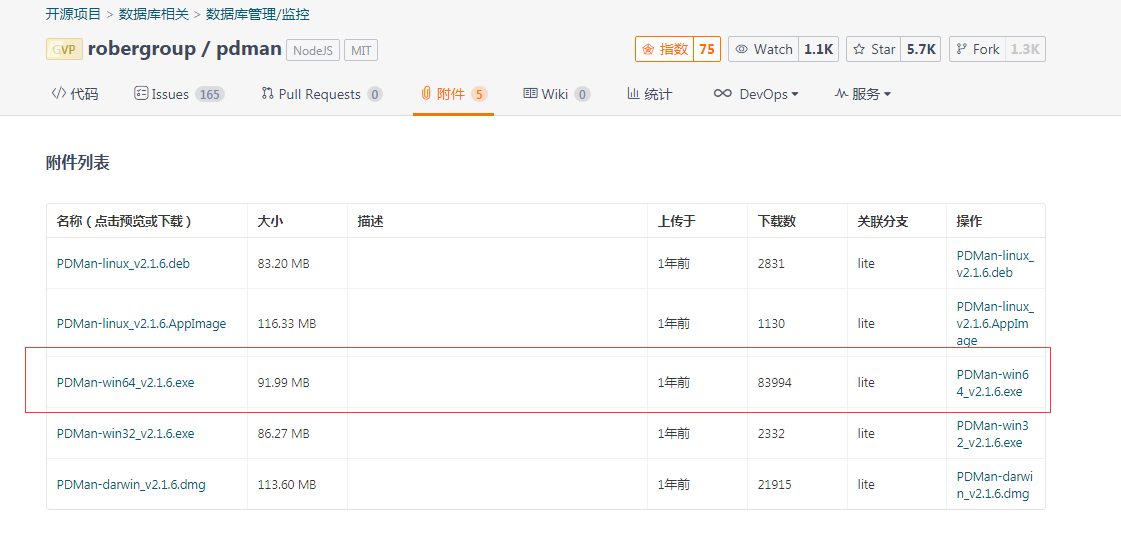Click the Watch button
The image size is (1121, 535).
764,49
